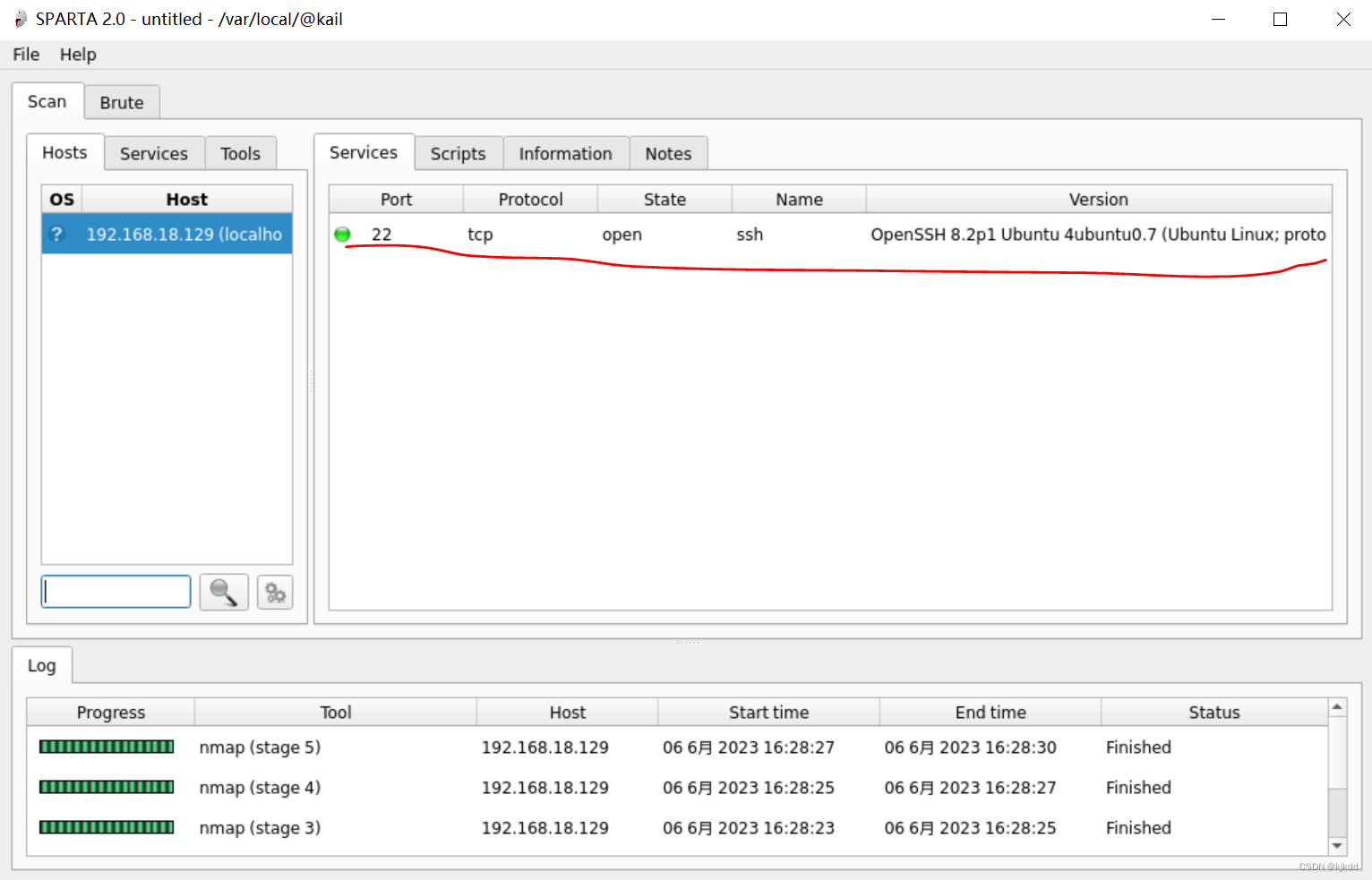The width and height of the screenshot is (1372, 880).
Task: Select the Scan tab
Action: tap(47, 101)
